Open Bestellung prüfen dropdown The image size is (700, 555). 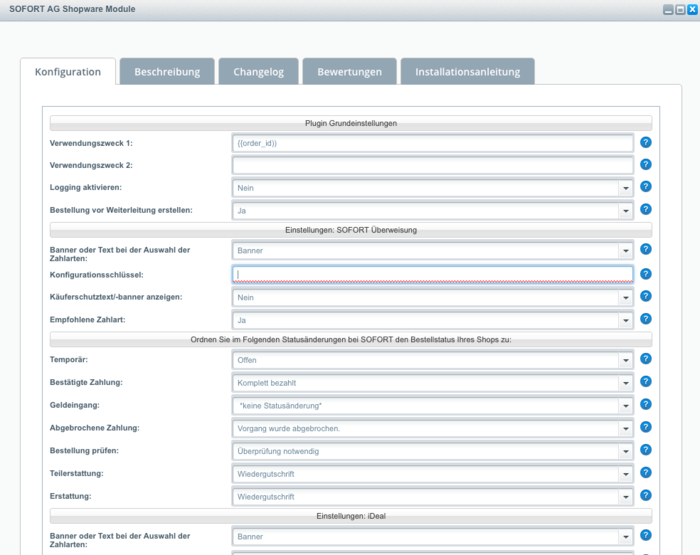coord(626,451)
